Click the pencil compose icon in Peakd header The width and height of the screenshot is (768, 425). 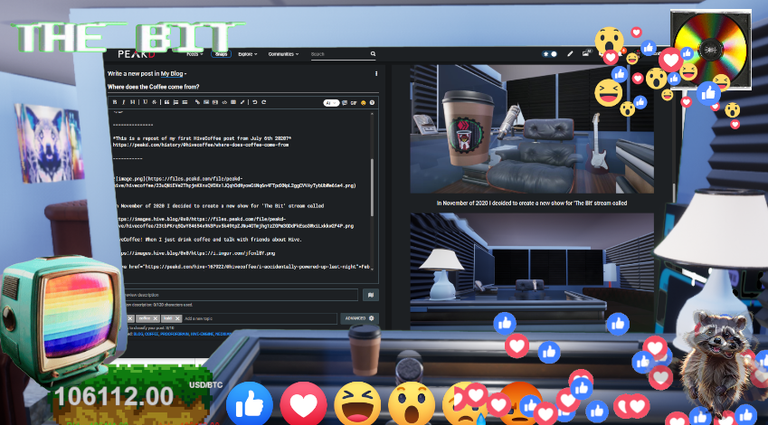(x=570, y=54)
